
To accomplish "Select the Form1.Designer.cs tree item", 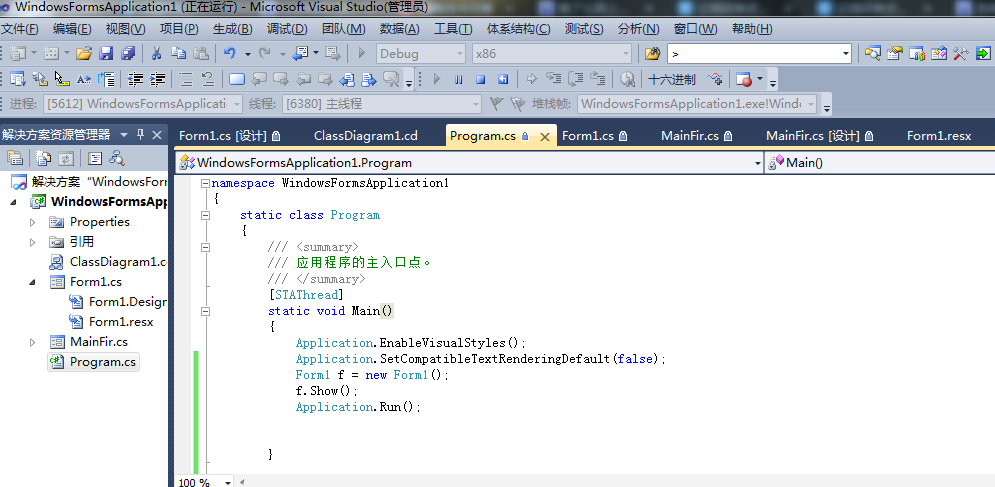I will 117,302.
